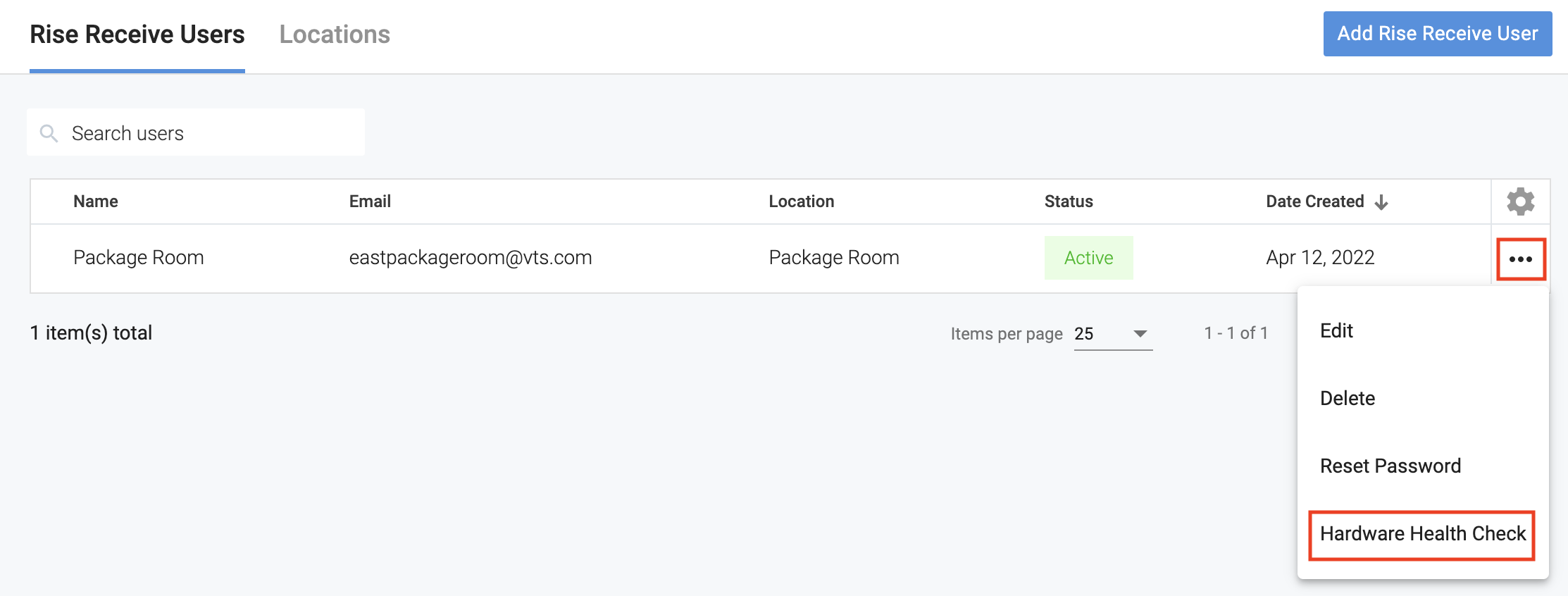Focus the Search users field

pos(211,133)
